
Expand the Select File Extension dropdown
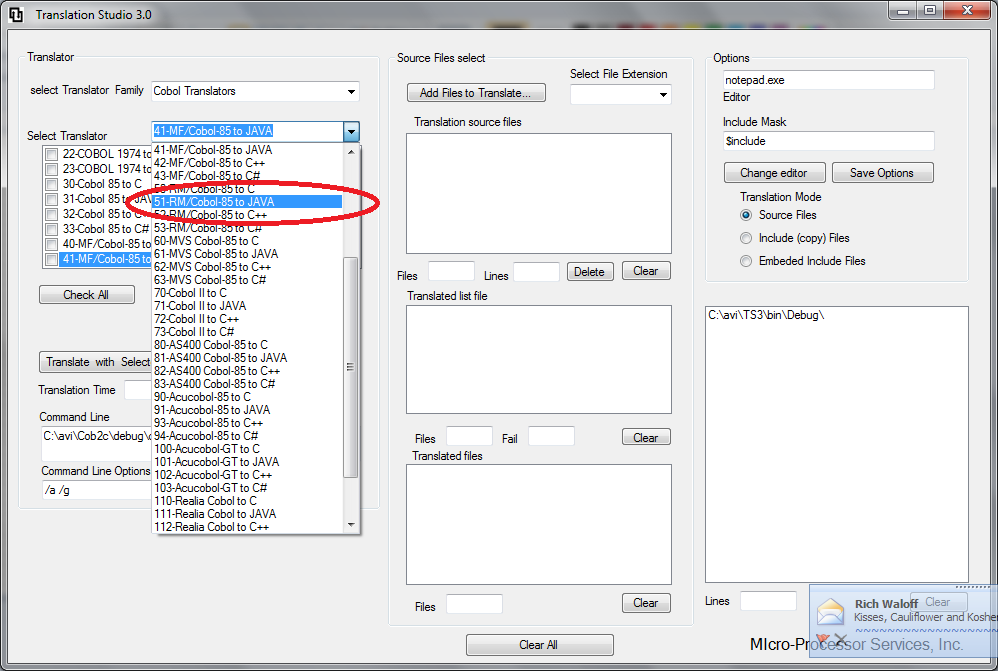tap(663, 95)
